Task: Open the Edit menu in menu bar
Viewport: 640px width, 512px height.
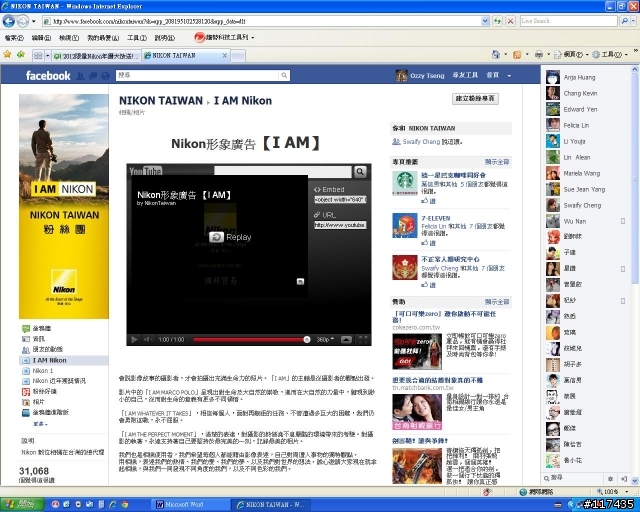Action: pos(41,38)
